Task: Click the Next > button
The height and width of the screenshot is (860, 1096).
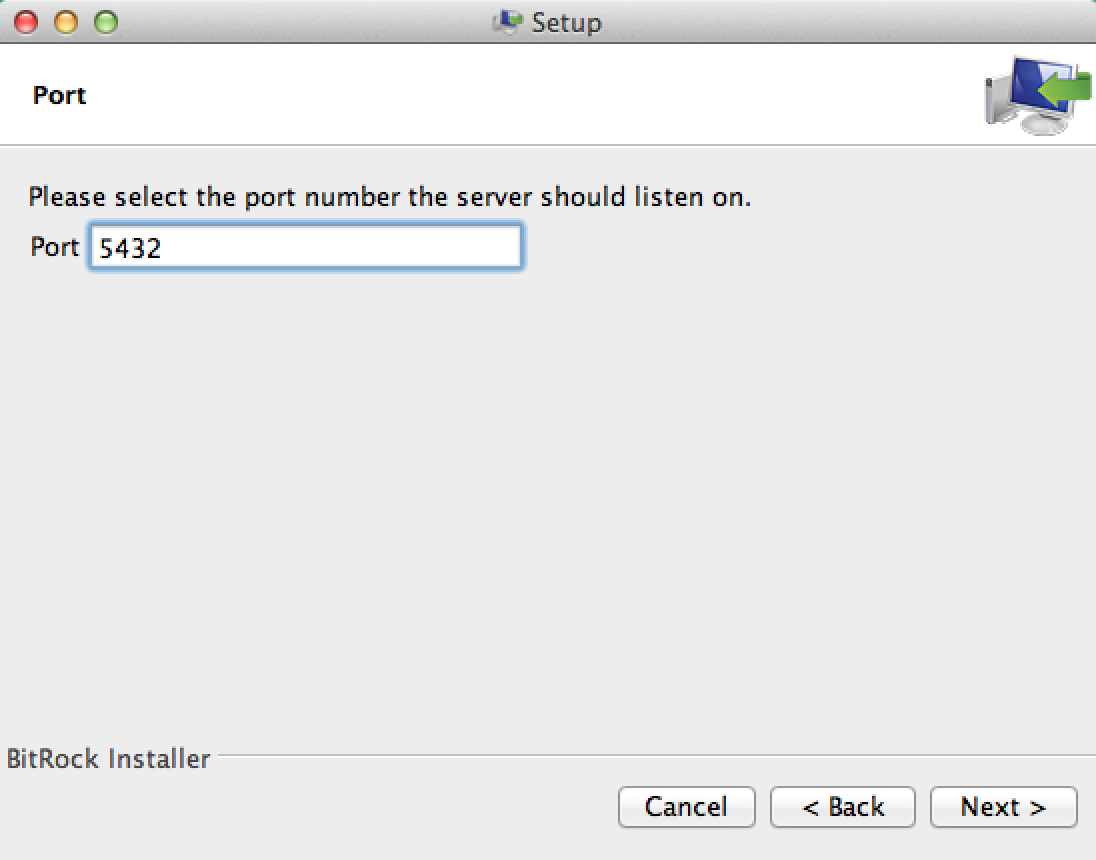Action: (1003, 807)
